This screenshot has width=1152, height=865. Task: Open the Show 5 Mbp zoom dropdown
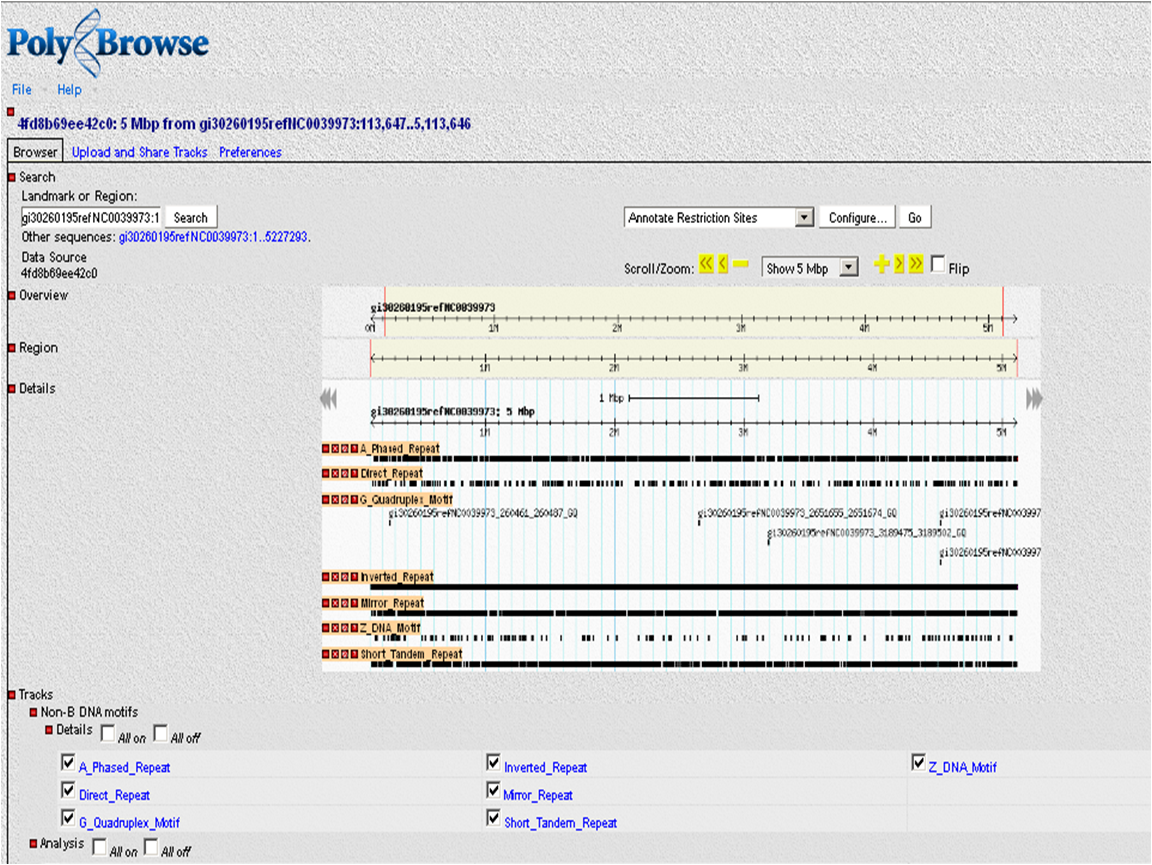[x=810, y=267]
